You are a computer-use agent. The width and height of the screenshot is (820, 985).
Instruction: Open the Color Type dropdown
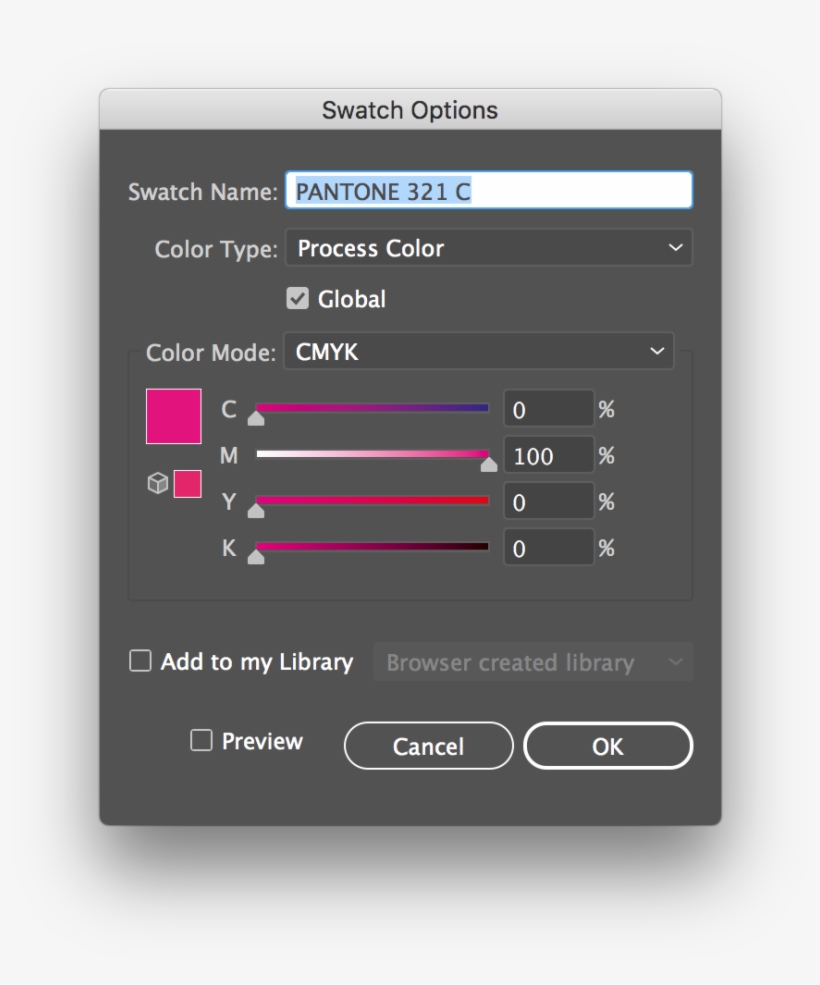[488, 248]
